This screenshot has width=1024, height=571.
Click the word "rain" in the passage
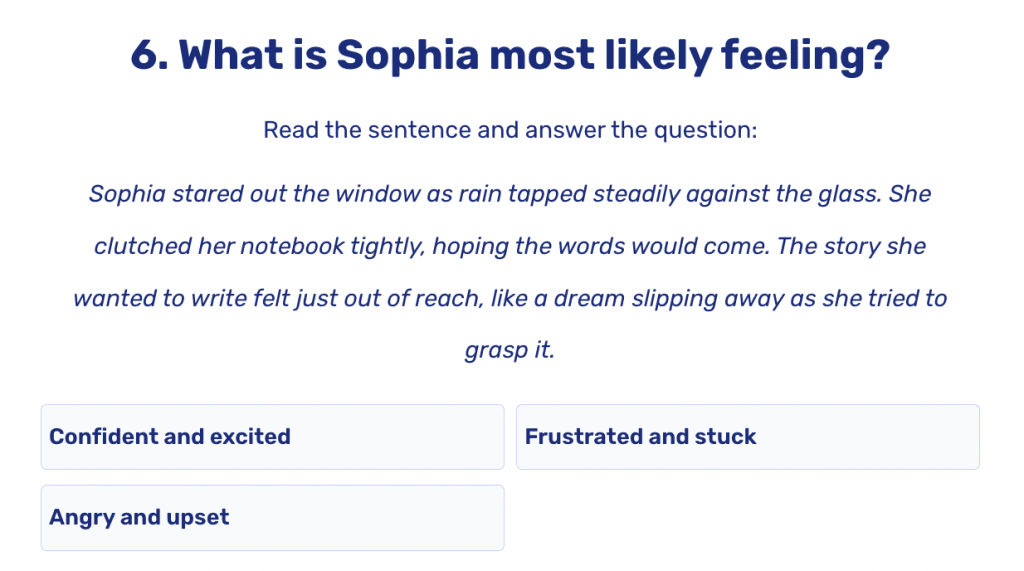click(x=480, y=193)
